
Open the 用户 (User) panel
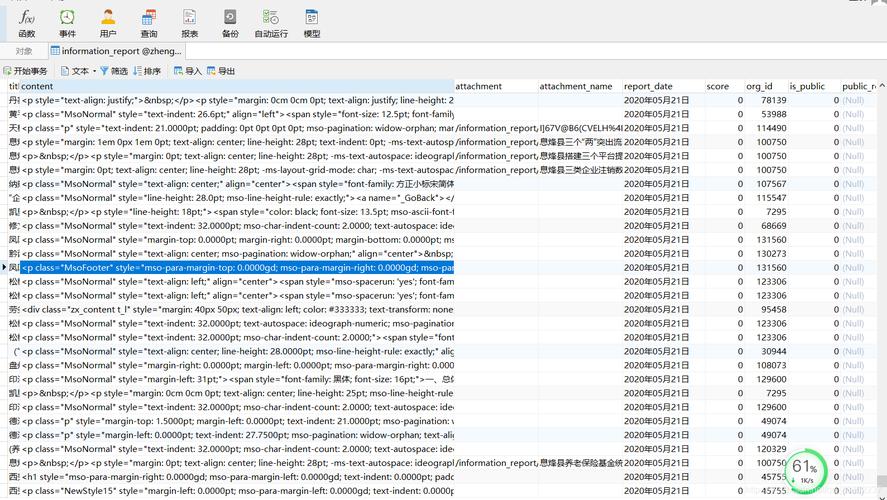108,24
